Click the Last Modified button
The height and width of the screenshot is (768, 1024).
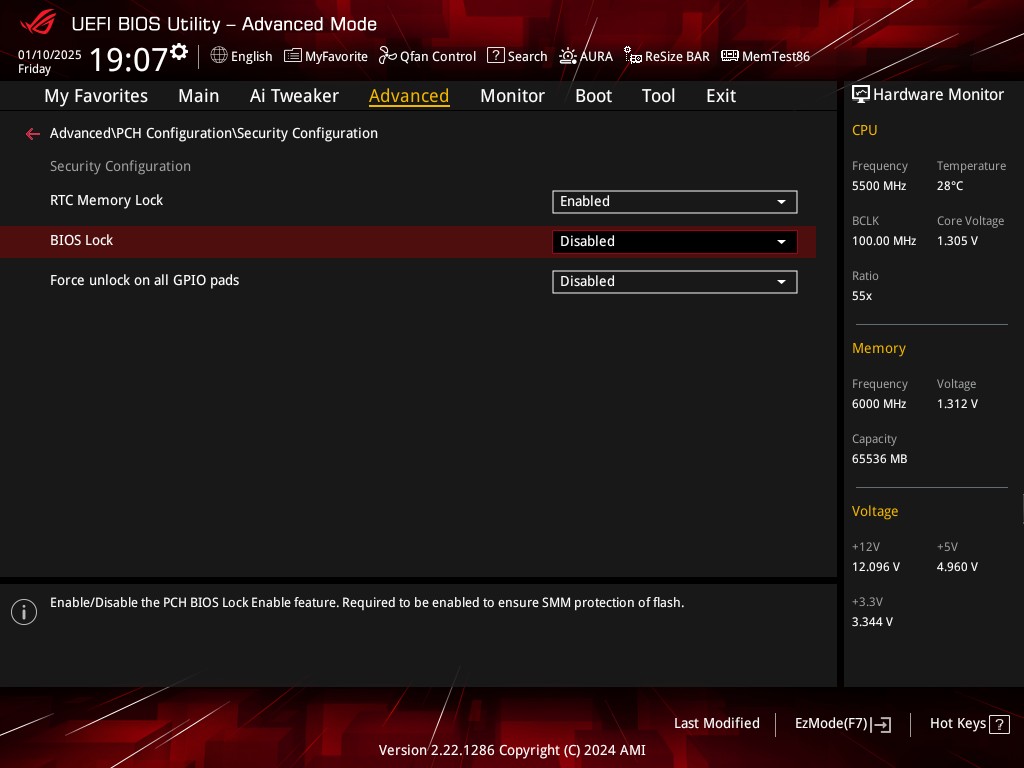pos(716,723)
